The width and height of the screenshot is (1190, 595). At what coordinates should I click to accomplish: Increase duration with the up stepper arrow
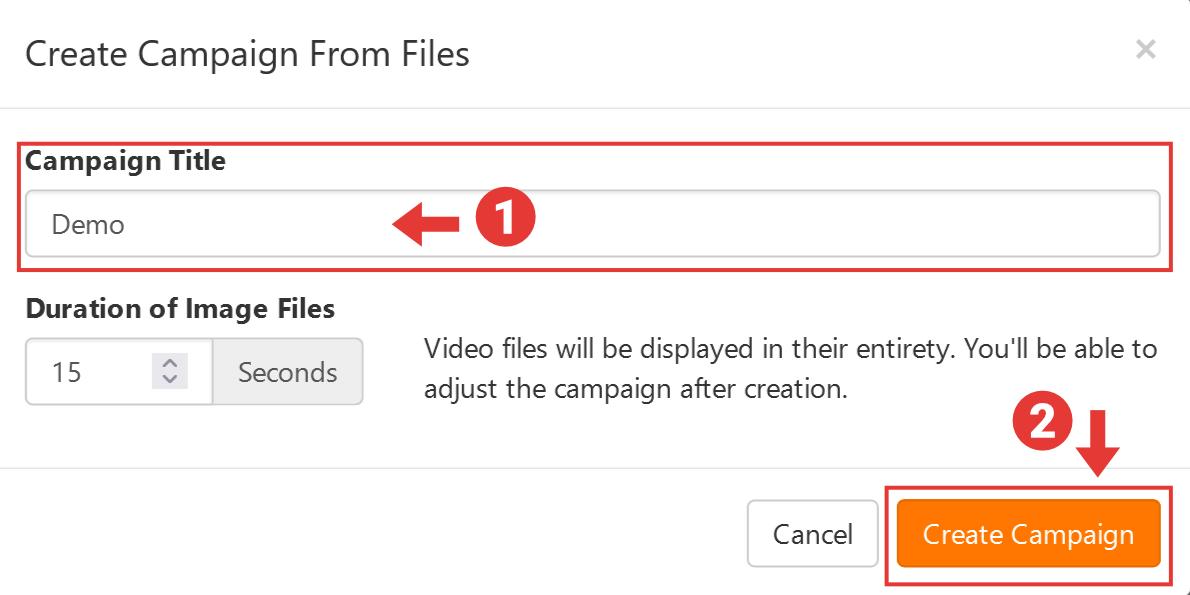point(169,363)
